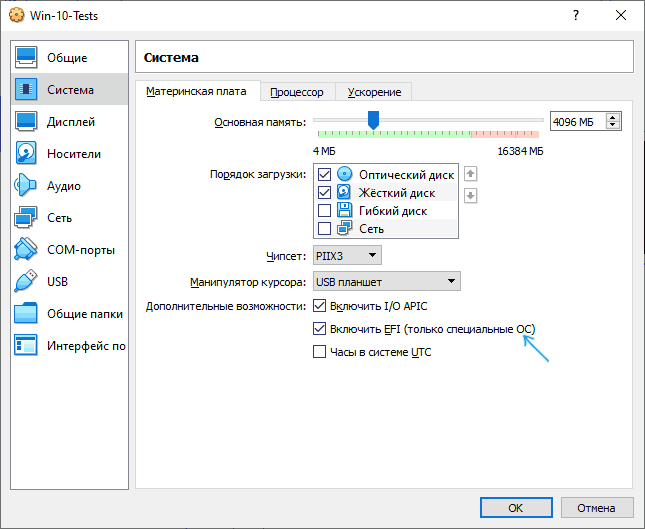Screen dimensions: 645x529
Task: Open the Общие папки folder icon
Action: click(x=26, y=314)
